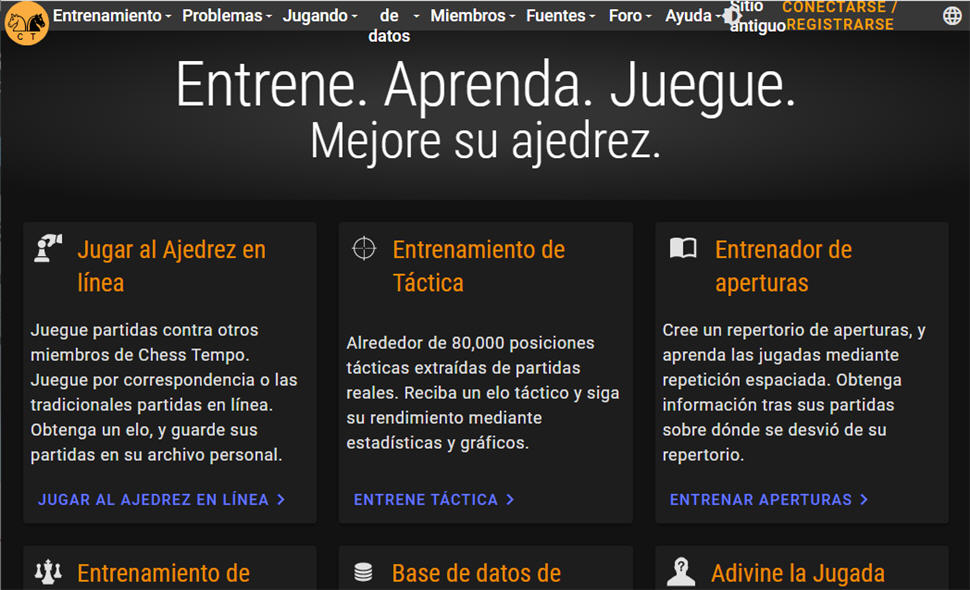The width and height of the screenshot is (970, 590).
Task: Select the database stack icon on Base de datos card
Action: click(x=366, y=573)
